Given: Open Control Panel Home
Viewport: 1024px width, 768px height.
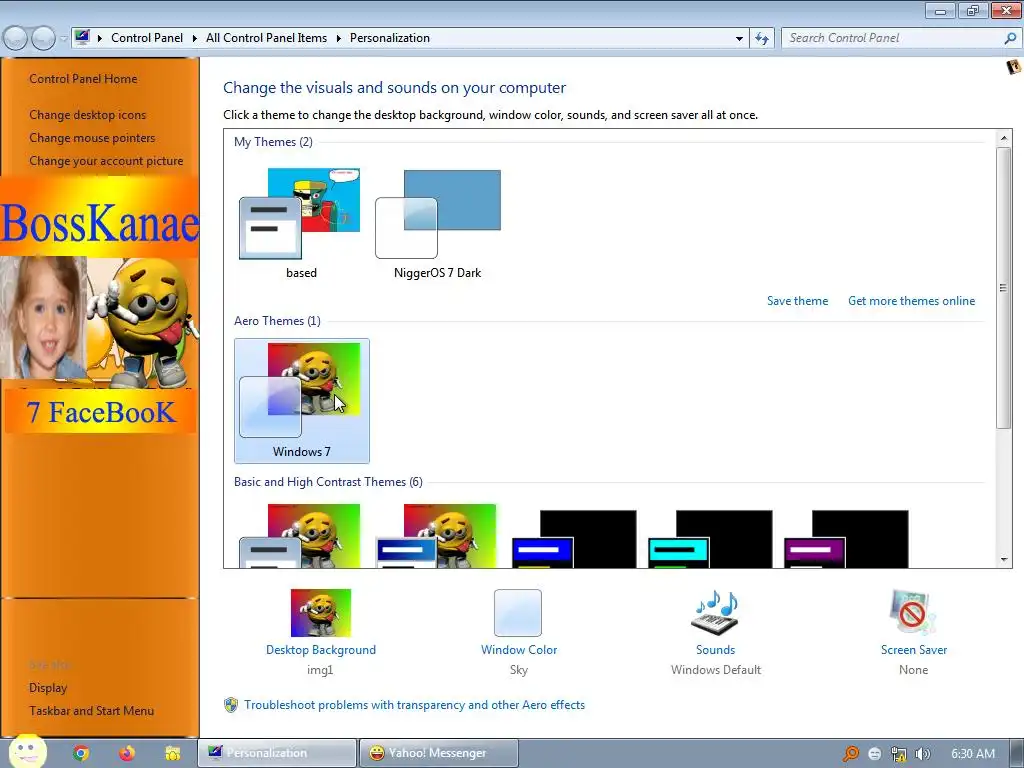Looking at the screenshot, I should point(83,79).
